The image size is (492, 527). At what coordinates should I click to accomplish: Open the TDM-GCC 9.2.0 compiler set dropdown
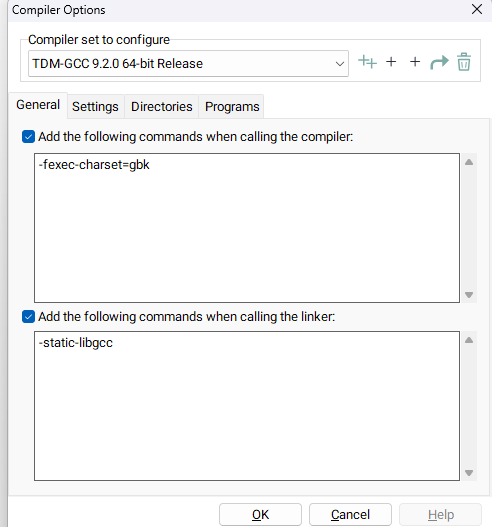click(188, 64)
